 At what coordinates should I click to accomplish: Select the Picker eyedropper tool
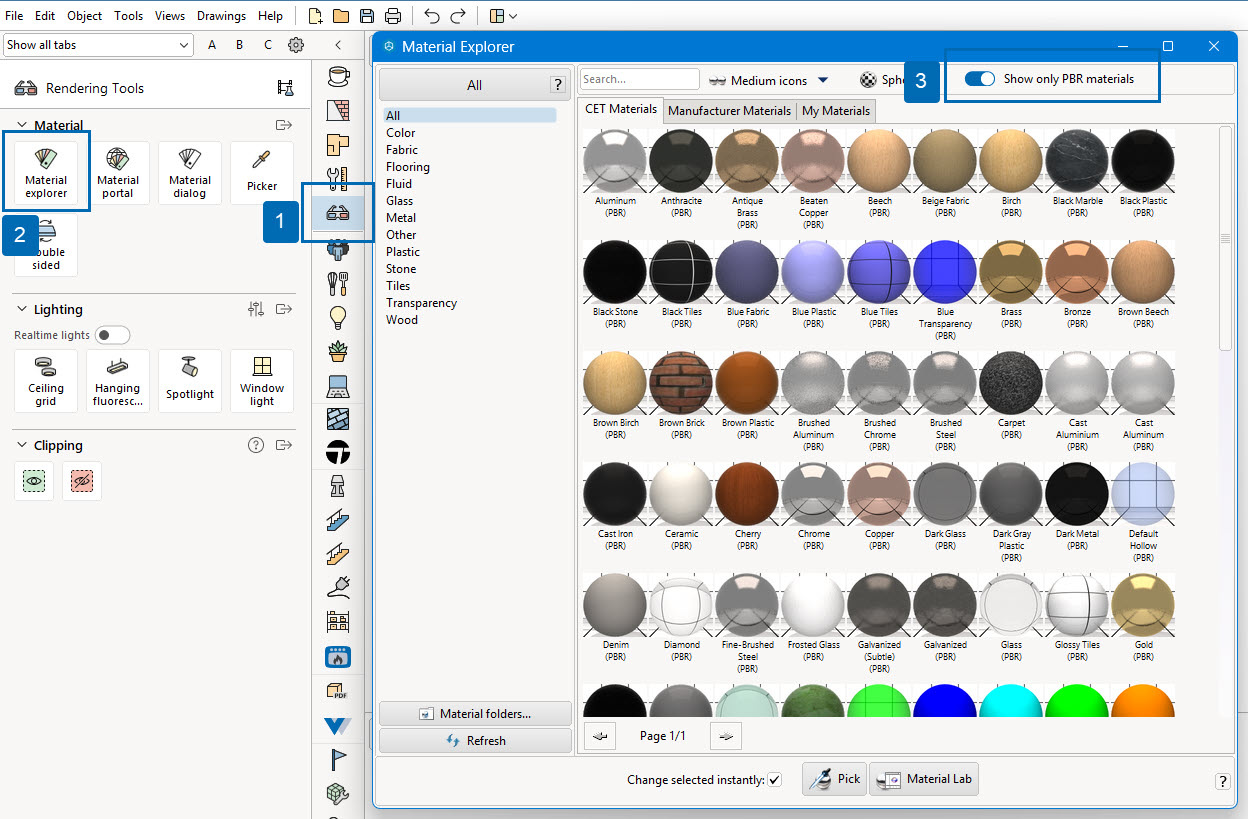262,172
